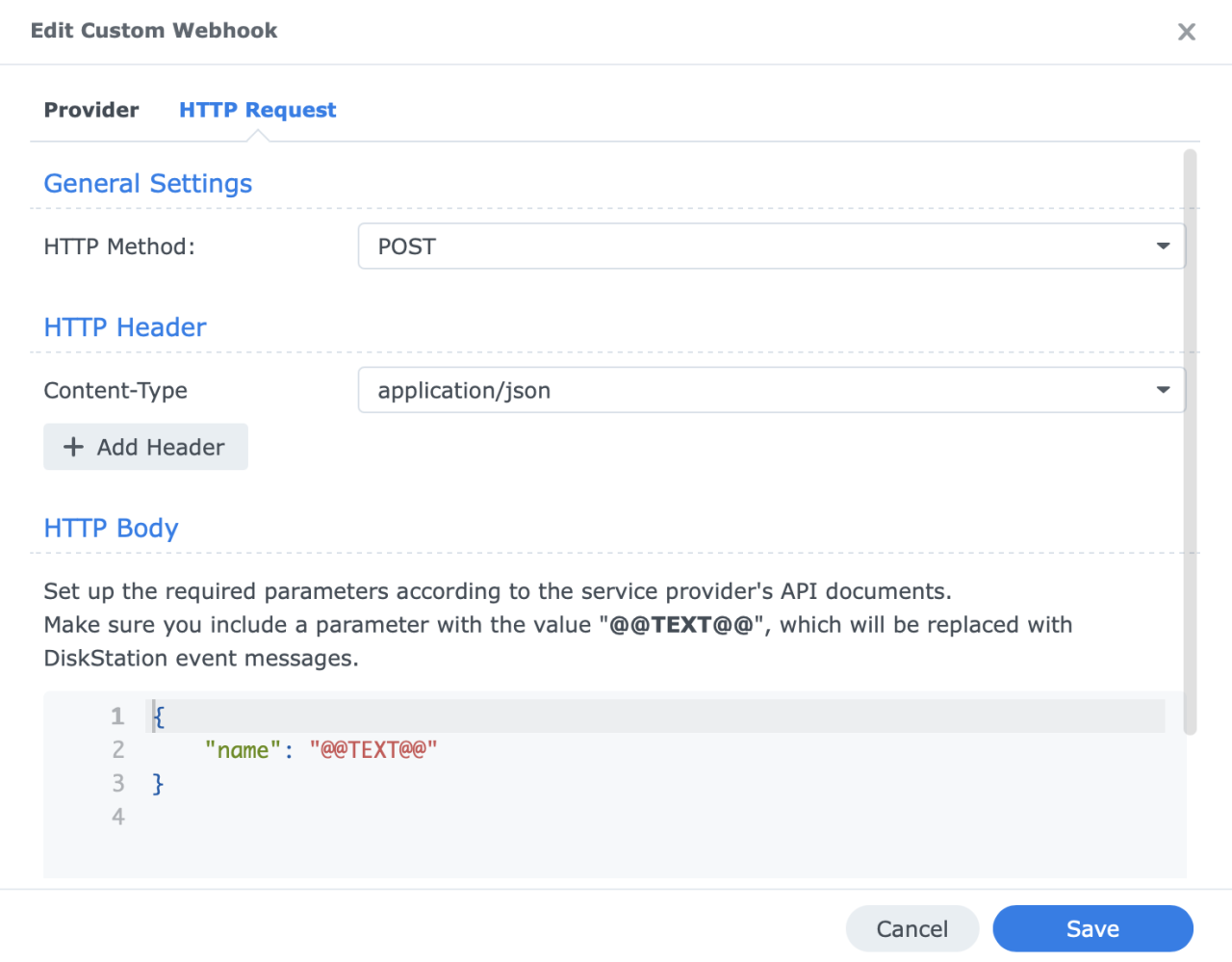1232x962 pixels.
Task: Select the HTTP Request tab
Action: point(257,110)
